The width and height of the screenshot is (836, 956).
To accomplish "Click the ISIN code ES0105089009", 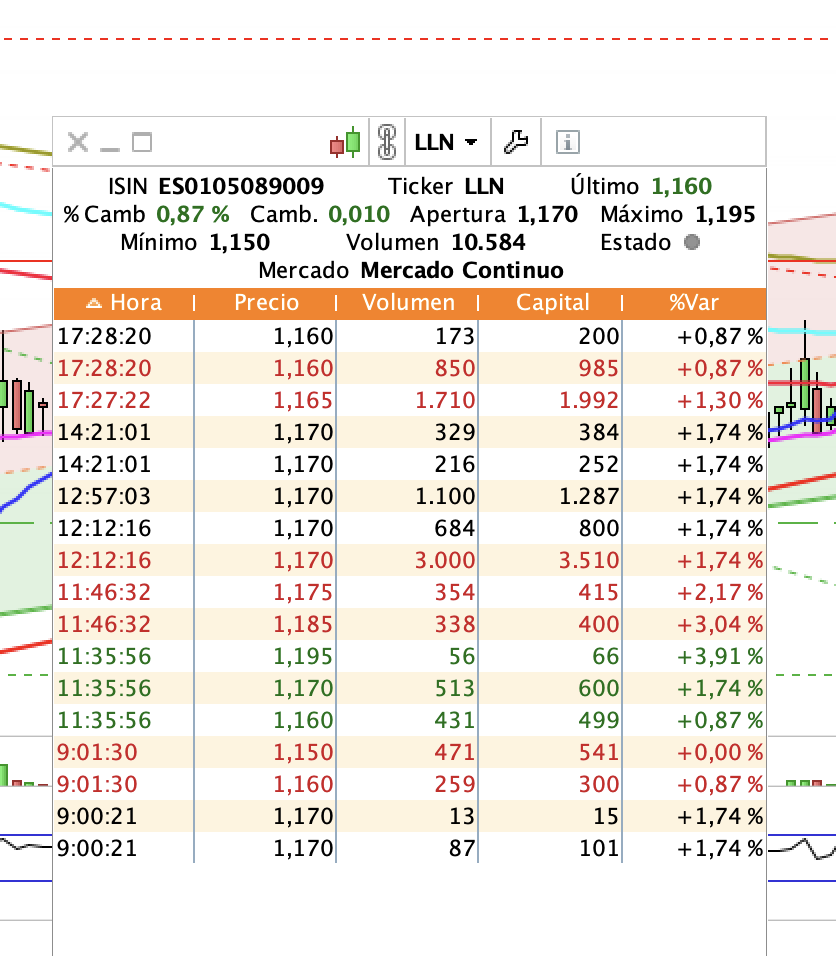I will [x=241, y=186].
